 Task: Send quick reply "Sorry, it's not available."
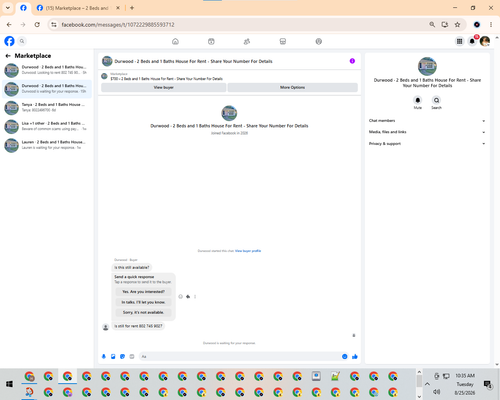(143, 312)
